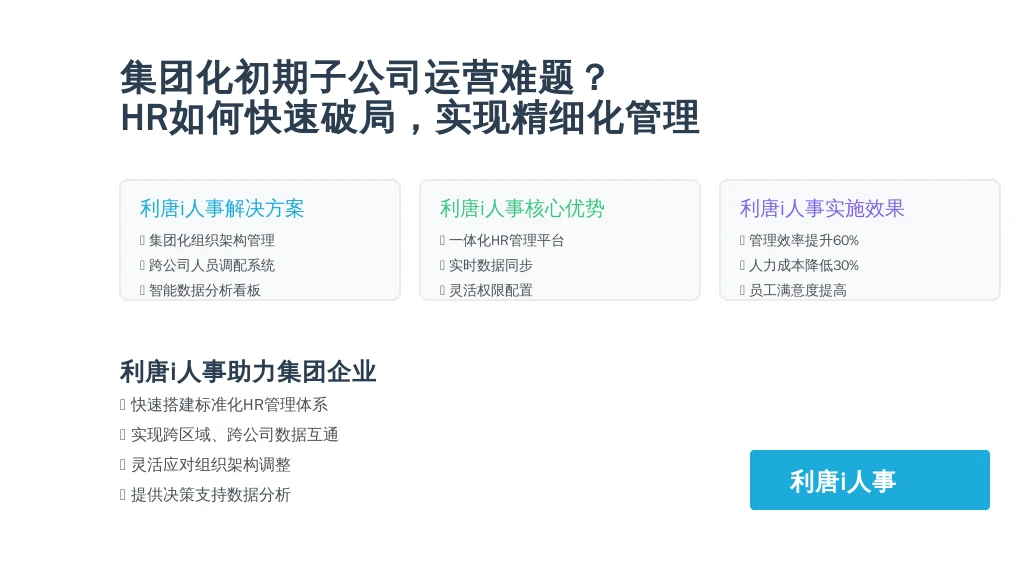Click the icon before 一体化HR管理平台
Image resolution: width=1024 pixels, height=576 pixels.
pyautogui.click(x=442, y=240)
